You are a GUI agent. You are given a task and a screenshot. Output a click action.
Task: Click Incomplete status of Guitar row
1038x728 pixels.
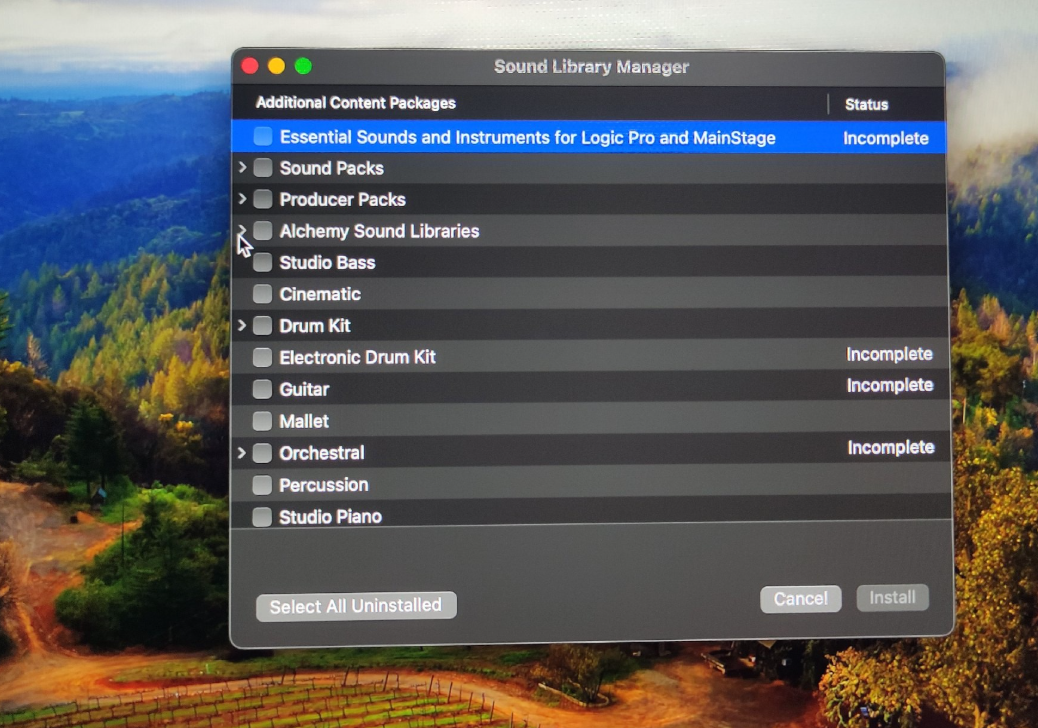[x=890, y=385]
